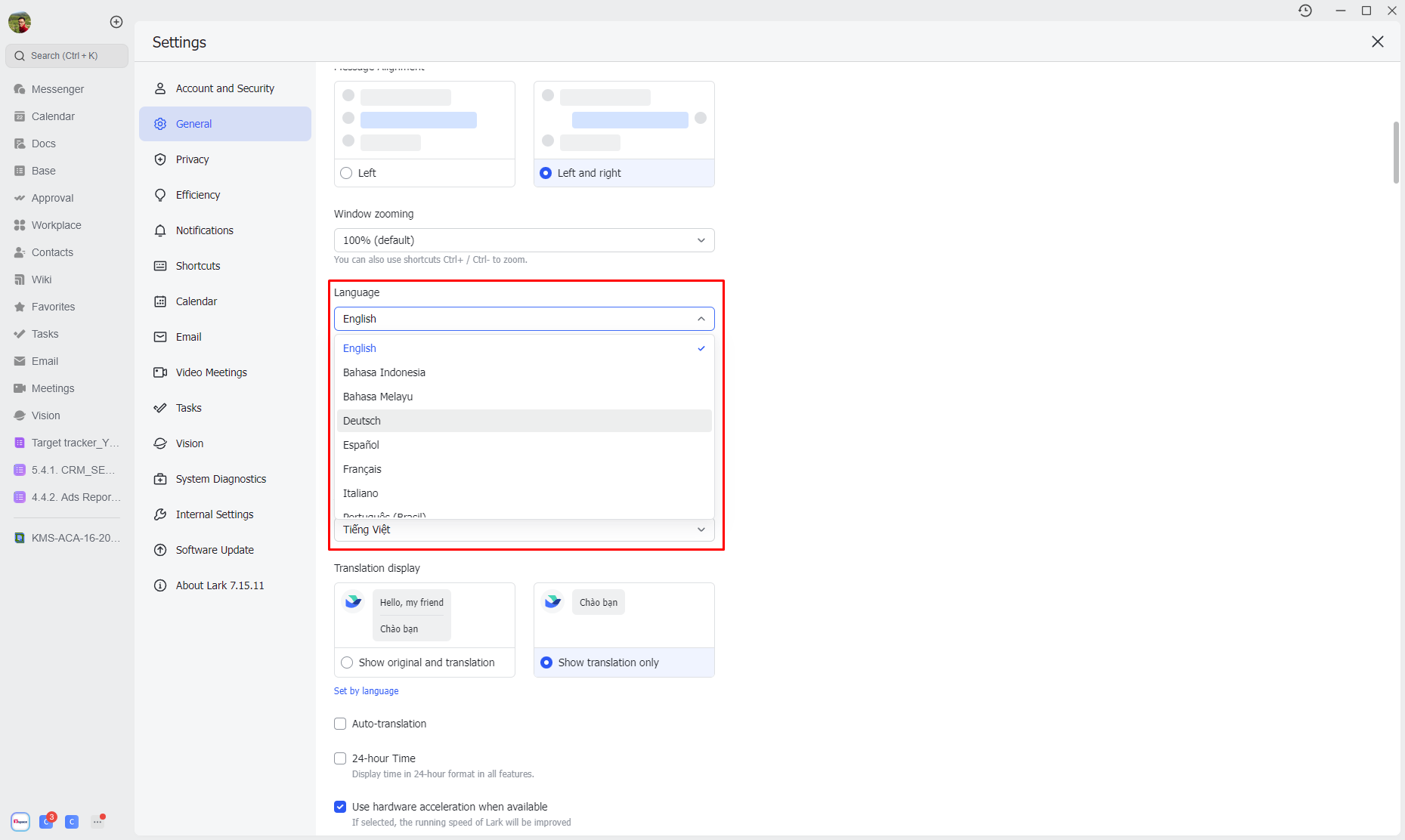
Task: Open Notifications settings
Action: (225, 230)
